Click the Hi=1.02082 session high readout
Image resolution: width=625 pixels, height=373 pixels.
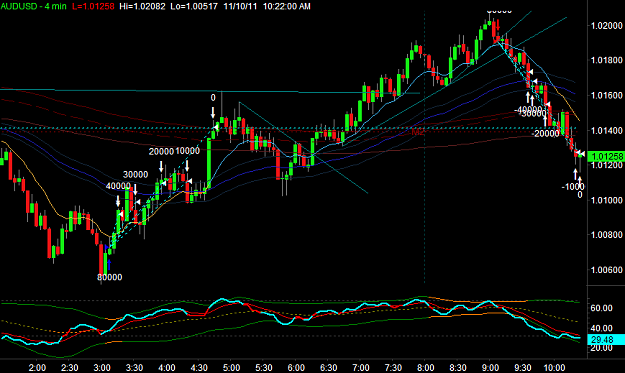[x=142, y=6]
